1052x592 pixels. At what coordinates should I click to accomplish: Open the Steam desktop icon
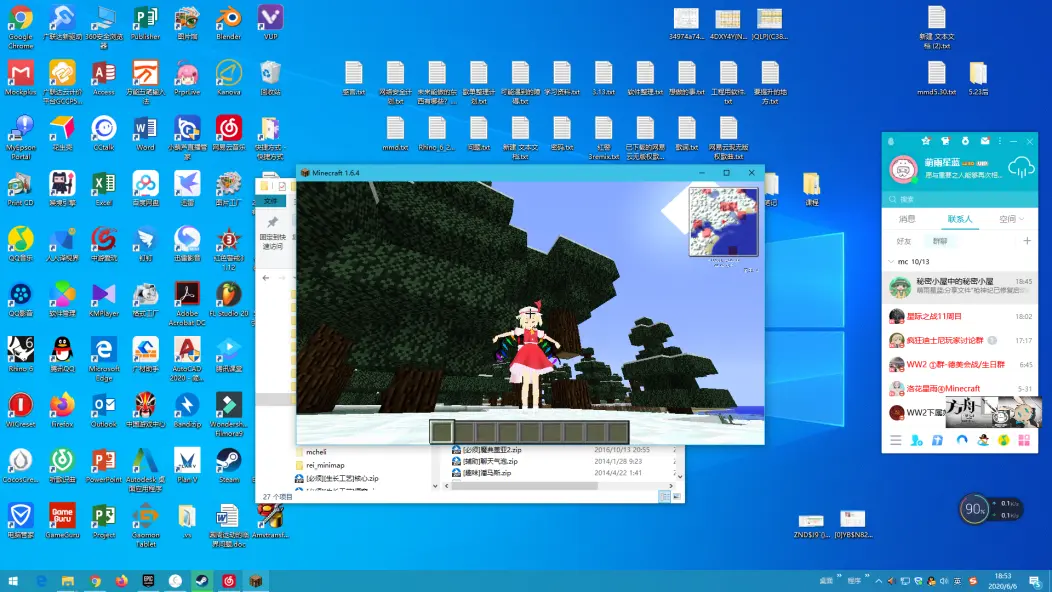click(229, 462)
